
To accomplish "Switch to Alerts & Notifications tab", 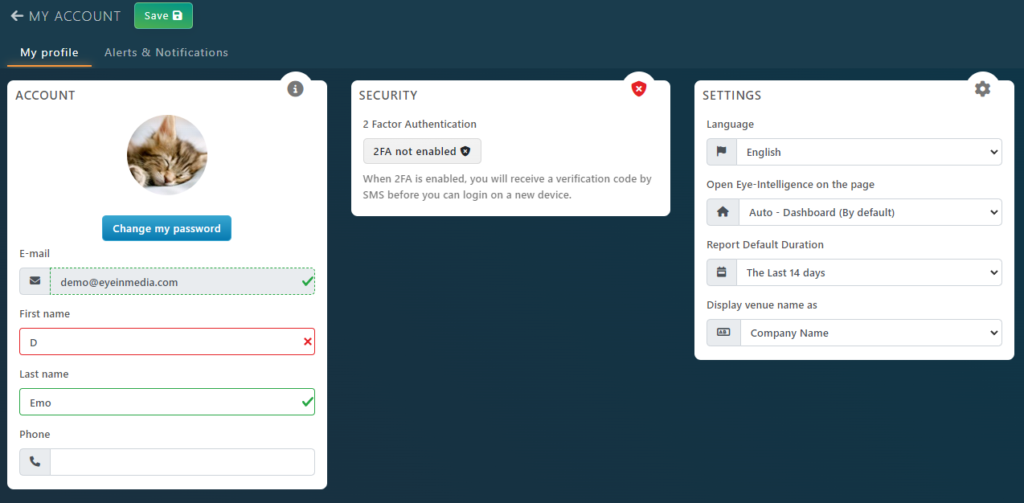I will pyautogui.click(x=167, y=52).
